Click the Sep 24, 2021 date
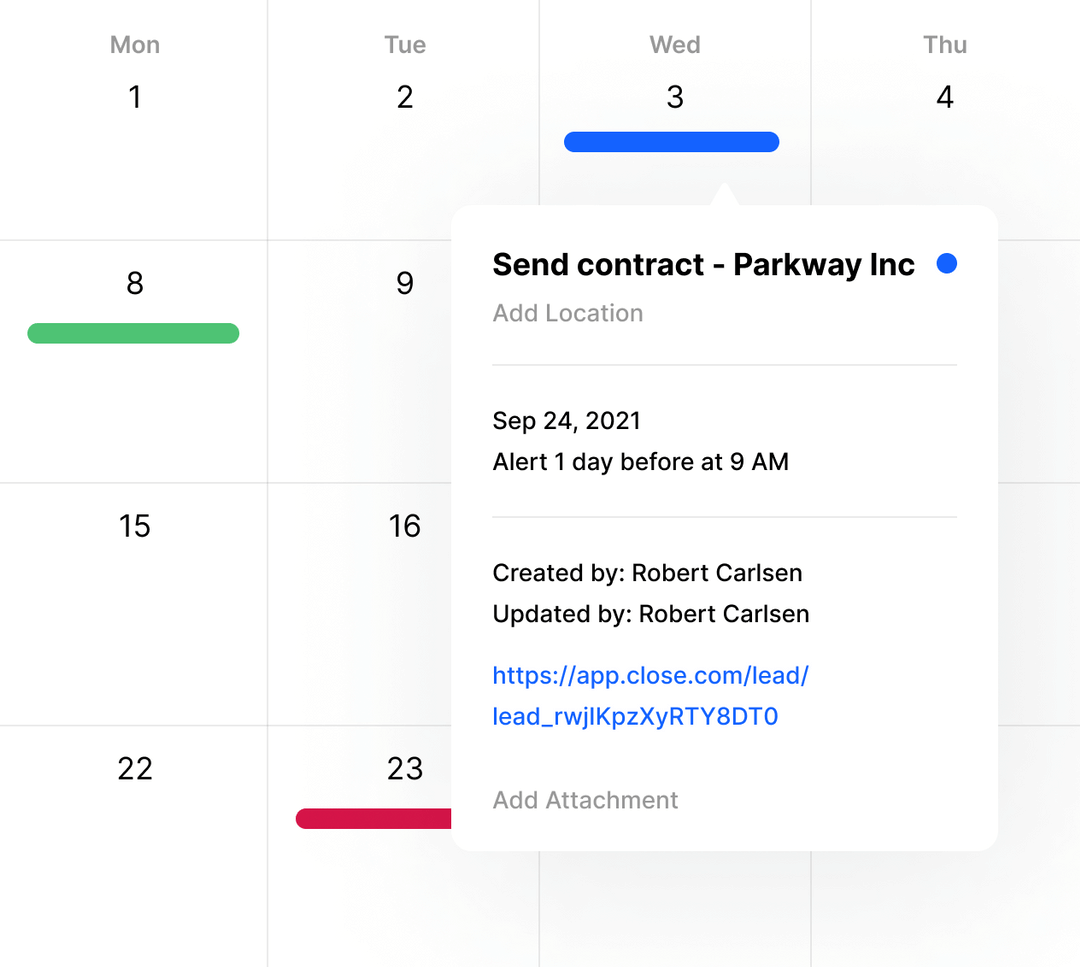This screenshot has height=967, width=1080. [566, 420]
